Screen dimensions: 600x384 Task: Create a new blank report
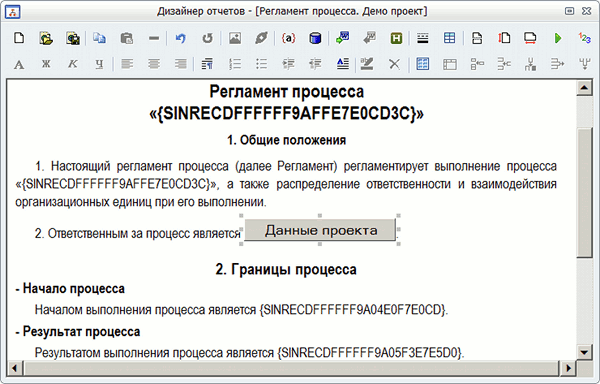(19, 38)
